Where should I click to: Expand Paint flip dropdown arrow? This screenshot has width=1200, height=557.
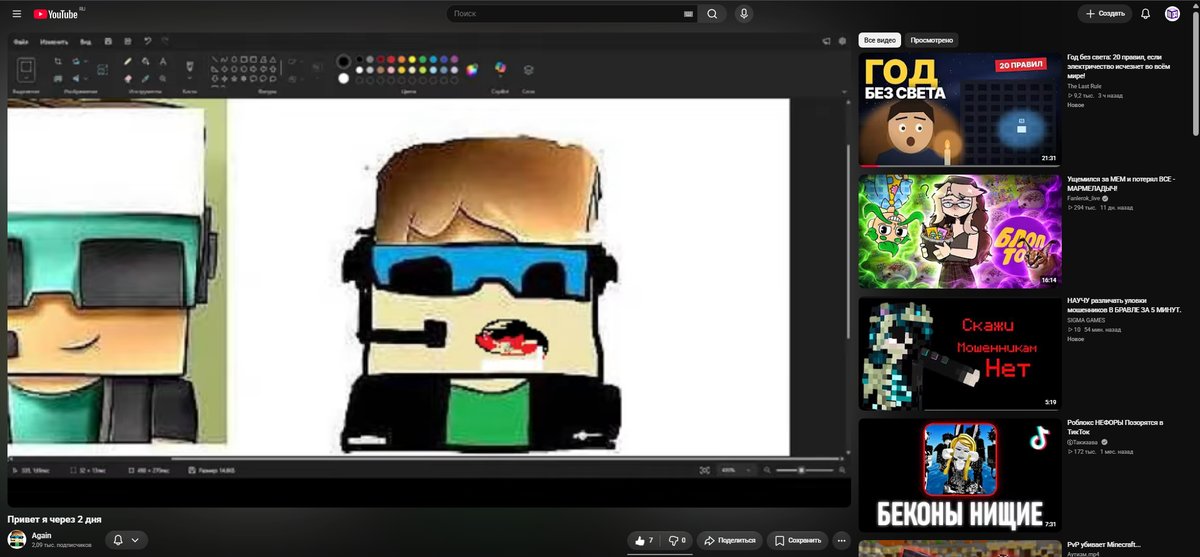tap(86, 78)
